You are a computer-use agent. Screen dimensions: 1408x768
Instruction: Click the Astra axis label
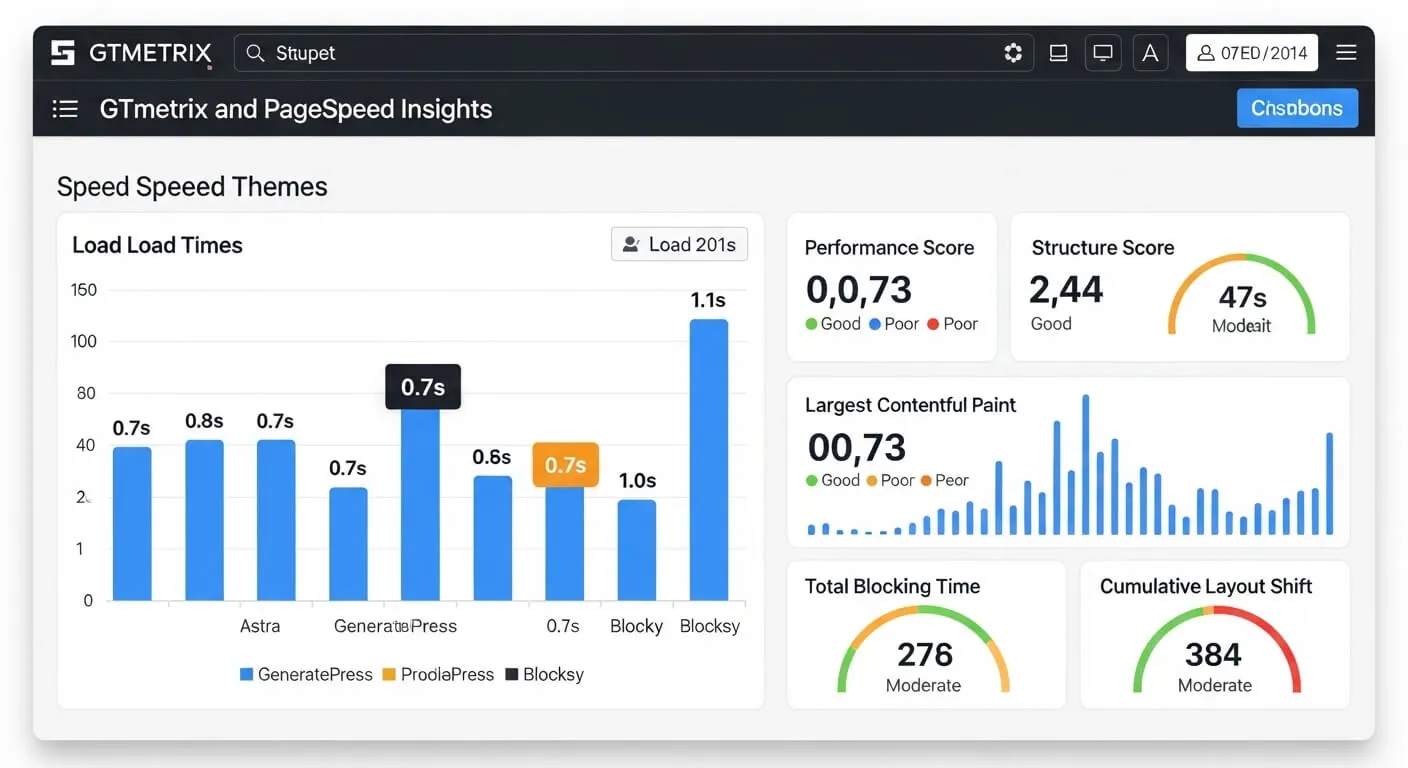coord(260,626)
